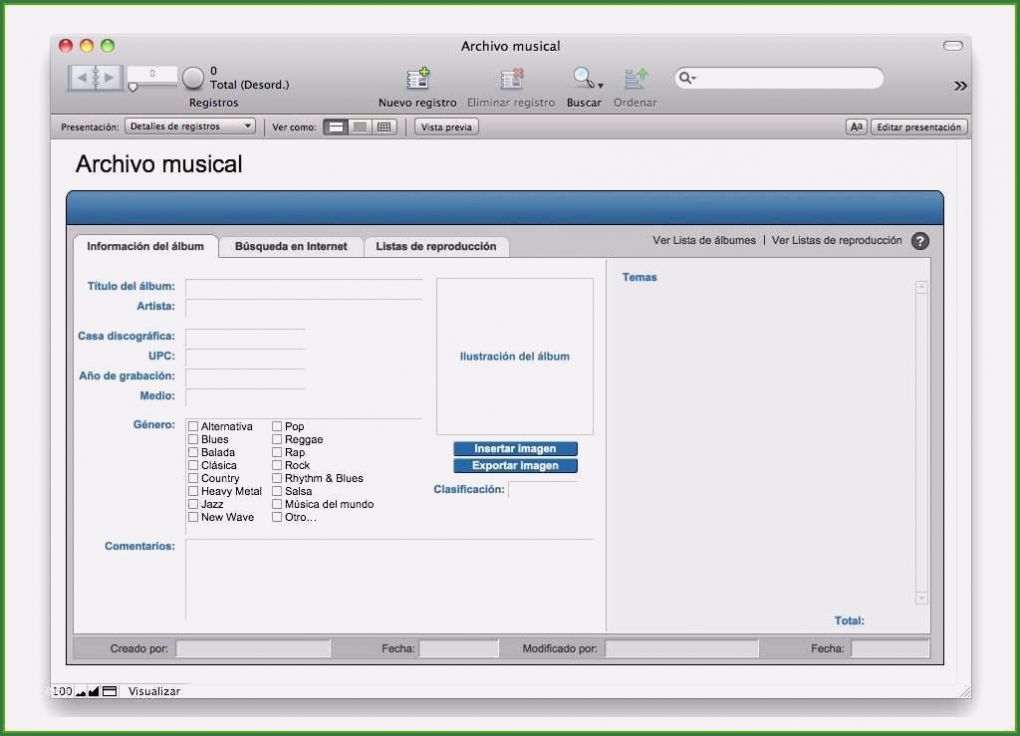Enable the Jazz genre checkbox
The image size is (1020, 736).
(193, 504)
